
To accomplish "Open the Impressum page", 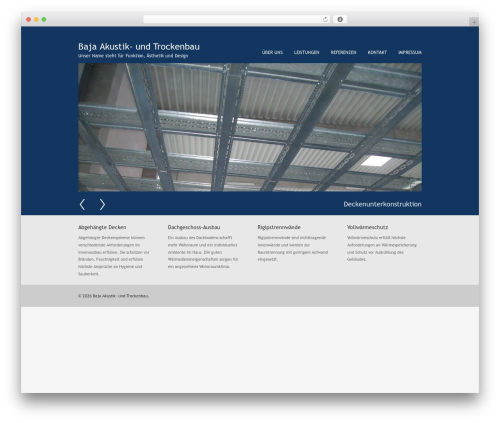I will pos(410,52).
